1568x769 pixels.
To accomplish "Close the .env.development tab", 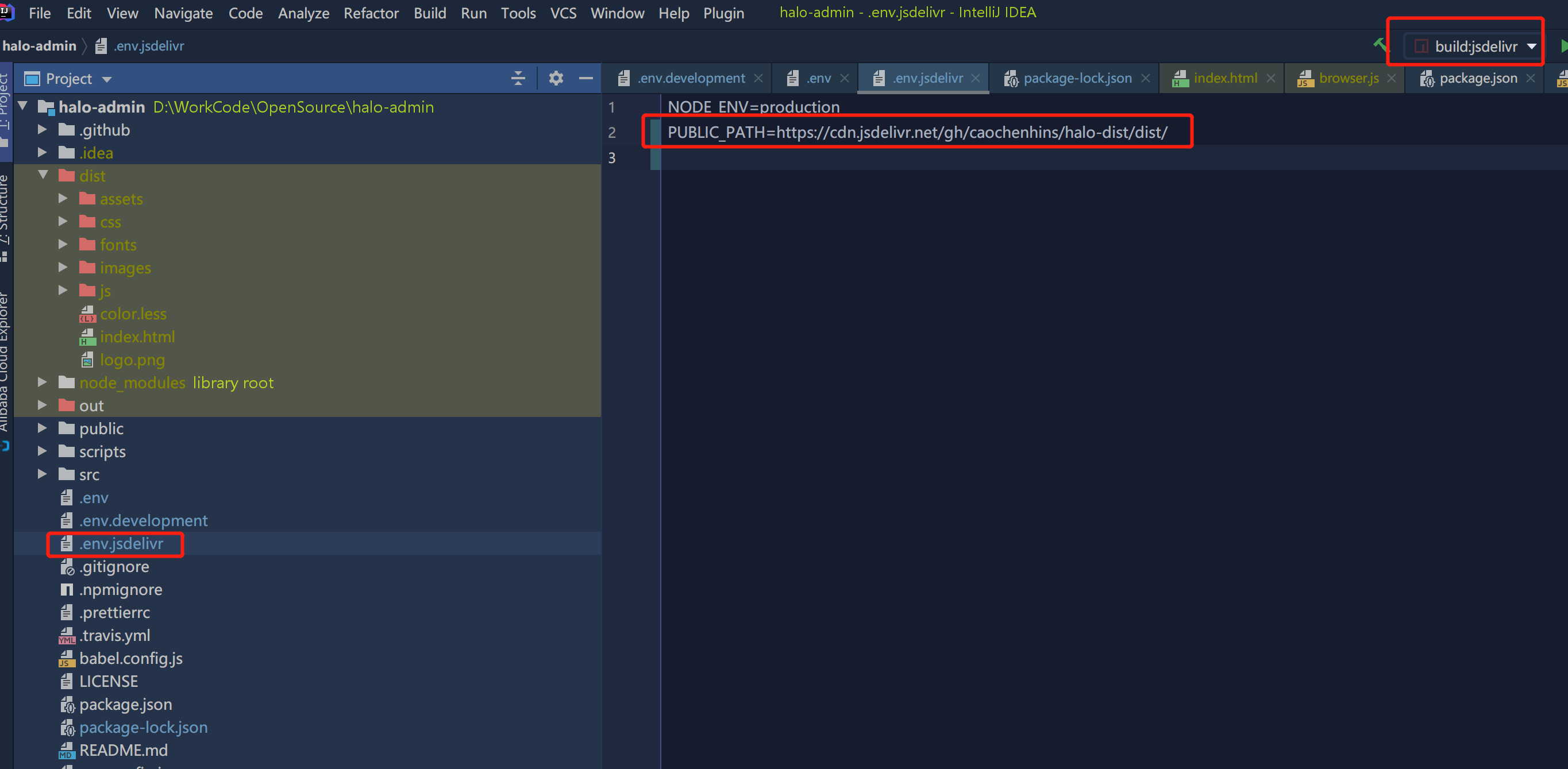I will pos(758,79).
